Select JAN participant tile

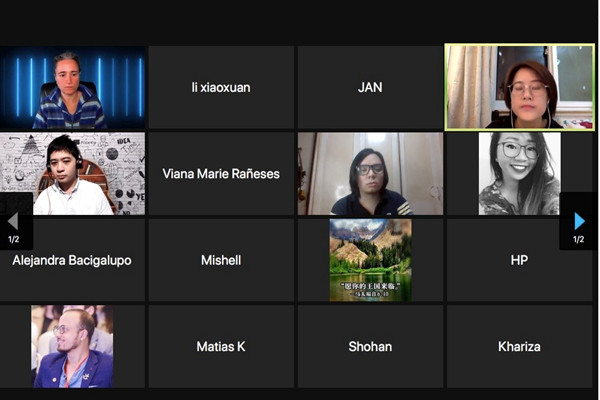370,87
